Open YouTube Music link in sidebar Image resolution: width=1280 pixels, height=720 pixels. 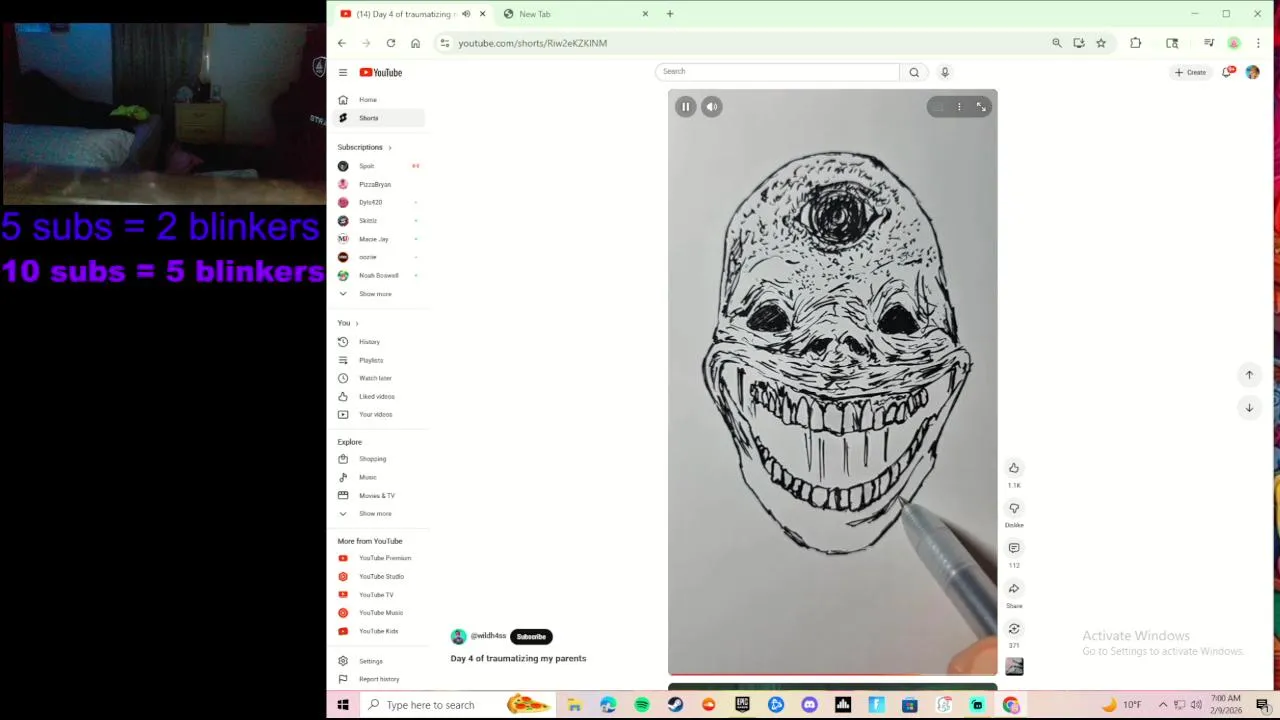[x=380, y=613]
